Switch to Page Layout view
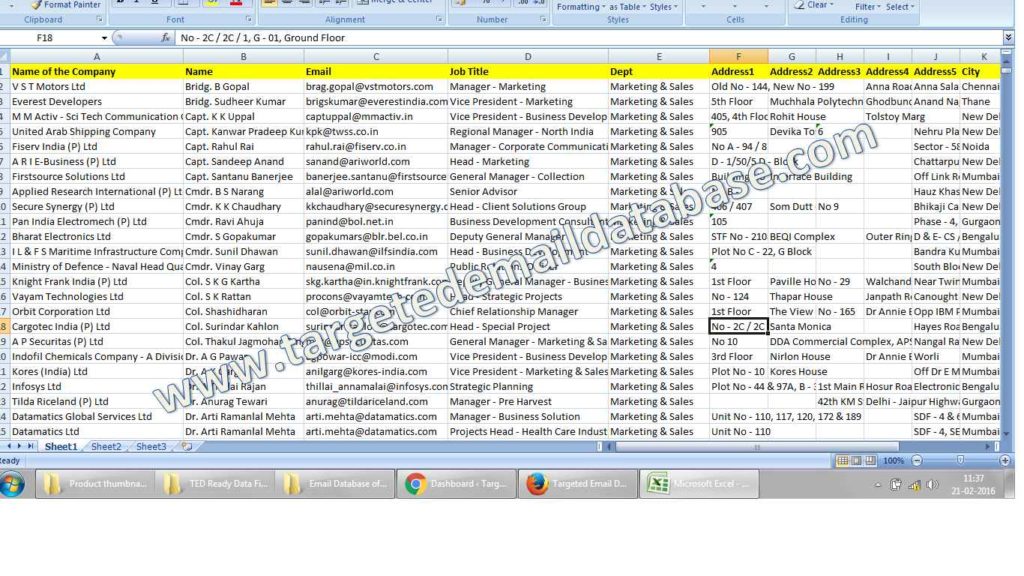The width and height of the screenshot is (1024, 576). pos(856,460)
